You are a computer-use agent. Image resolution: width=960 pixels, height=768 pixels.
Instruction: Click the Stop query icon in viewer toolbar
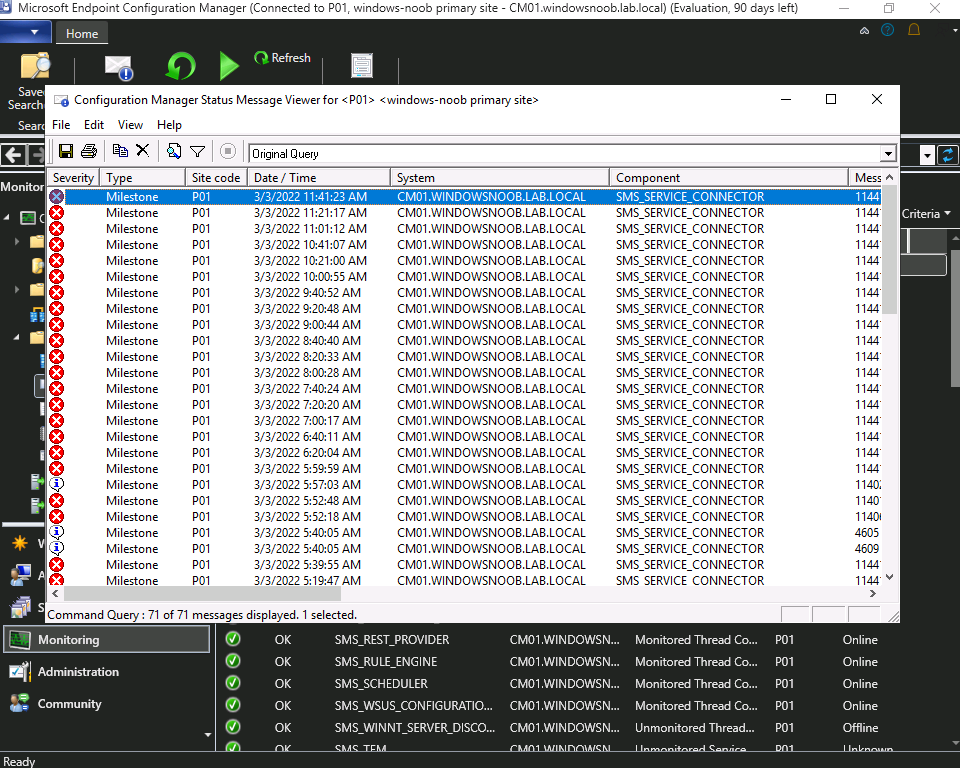(228, 151)
